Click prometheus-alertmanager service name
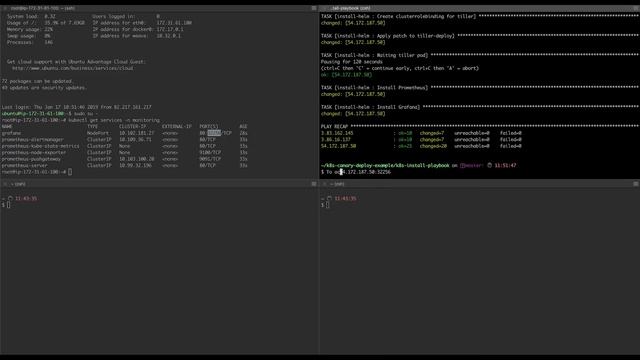 33,140
